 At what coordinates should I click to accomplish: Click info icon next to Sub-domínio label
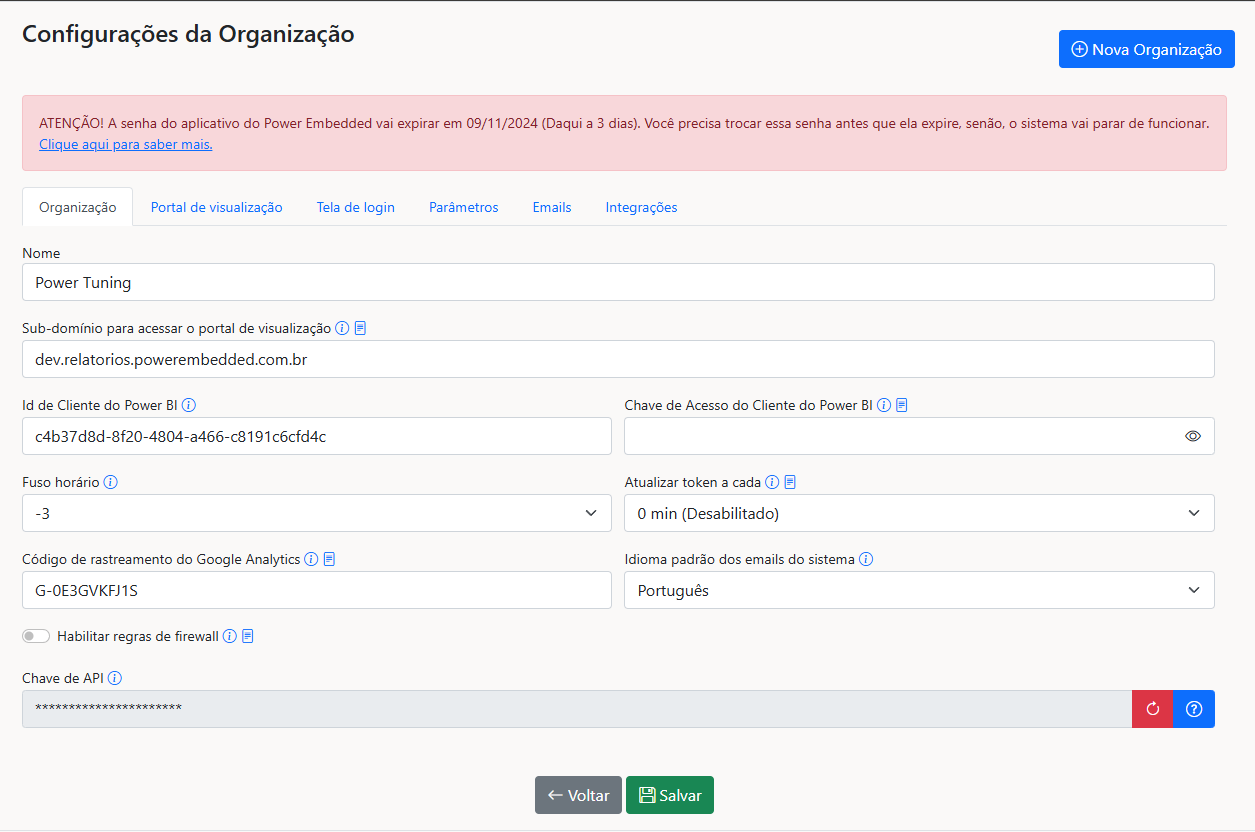[x=342, y=328]
